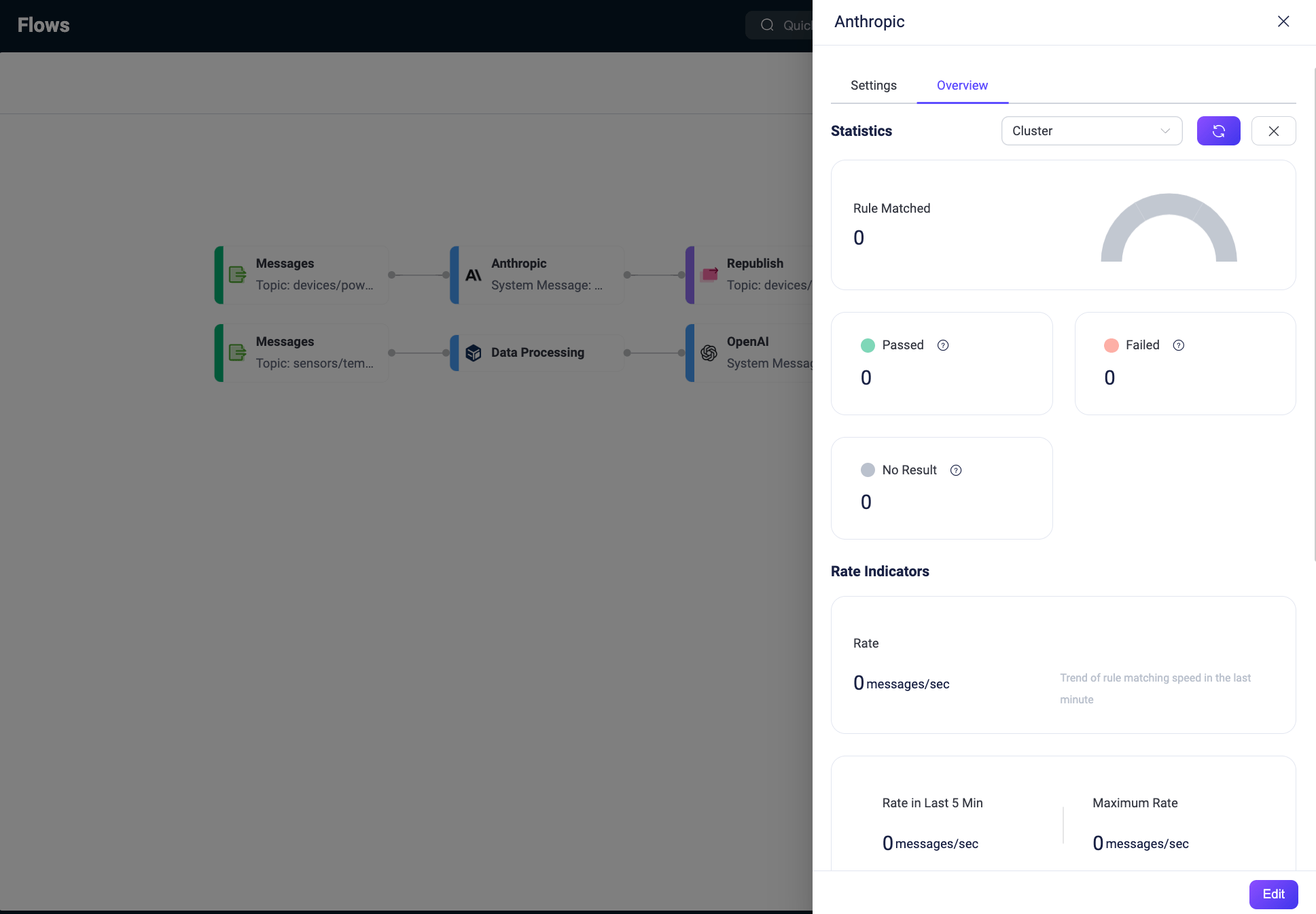Click the drawer's vertical scrollbar
The width and height of the screenshot is (1316, 914).
click(1314, 313)
